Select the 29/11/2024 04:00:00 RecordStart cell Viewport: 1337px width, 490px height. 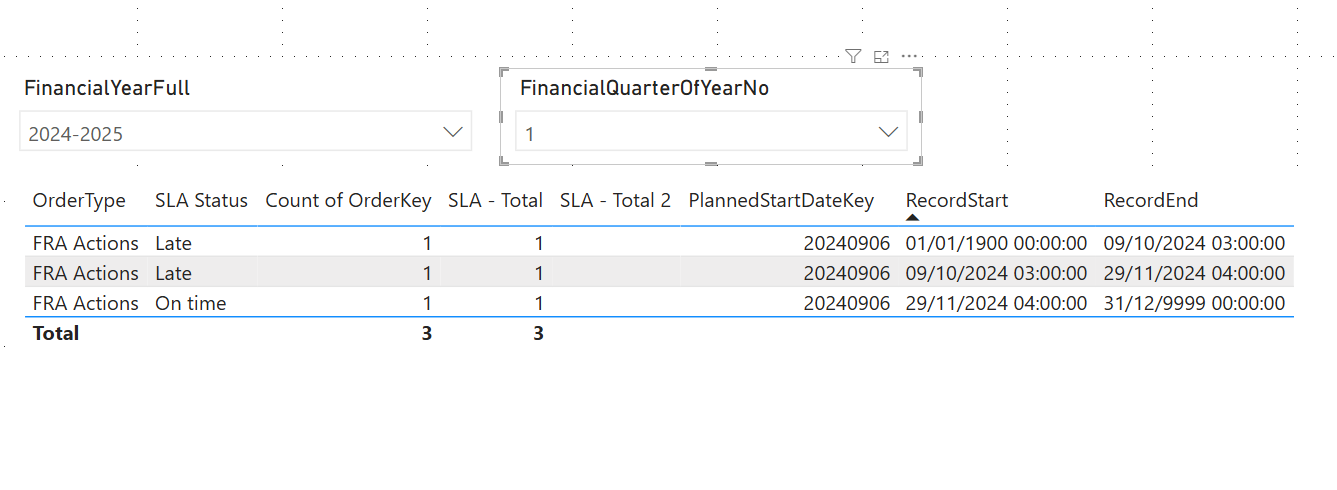coord(996,303)
